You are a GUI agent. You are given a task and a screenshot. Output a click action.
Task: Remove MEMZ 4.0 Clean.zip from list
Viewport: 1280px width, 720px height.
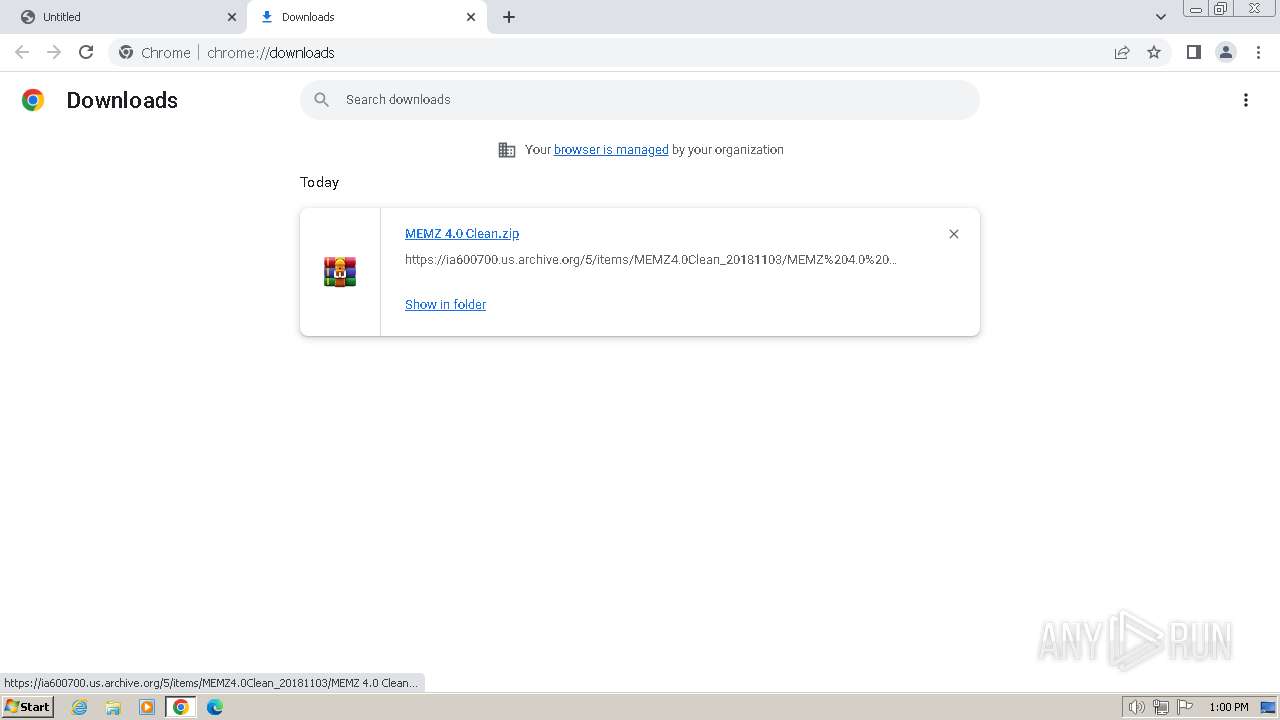coord(954,234)
